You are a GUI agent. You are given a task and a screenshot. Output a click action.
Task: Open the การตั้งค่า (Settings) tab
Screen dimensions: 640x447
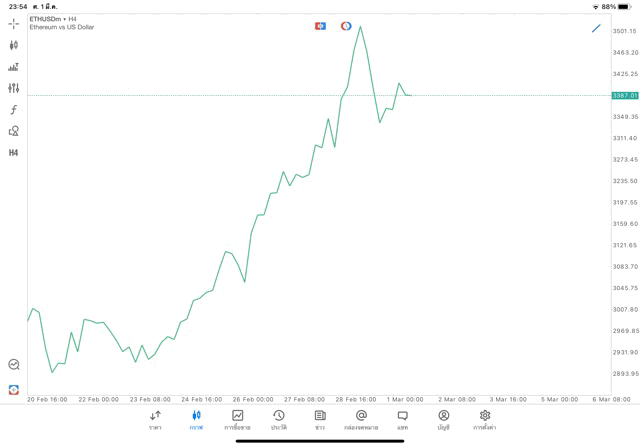[485, 420]
